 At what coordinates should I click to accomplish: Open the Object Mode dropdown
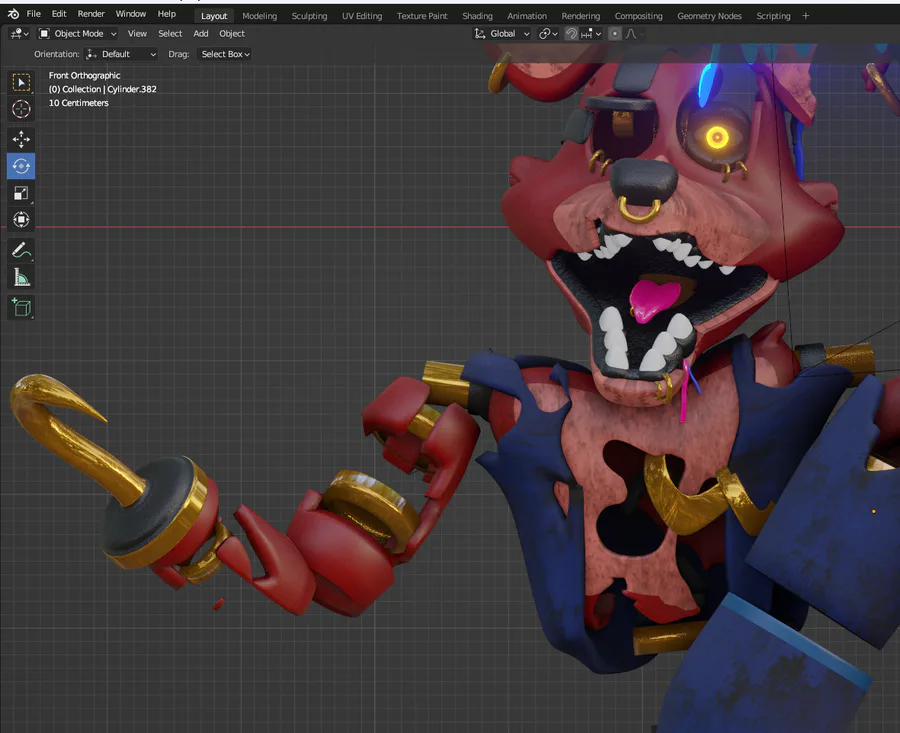click(77, 34)
